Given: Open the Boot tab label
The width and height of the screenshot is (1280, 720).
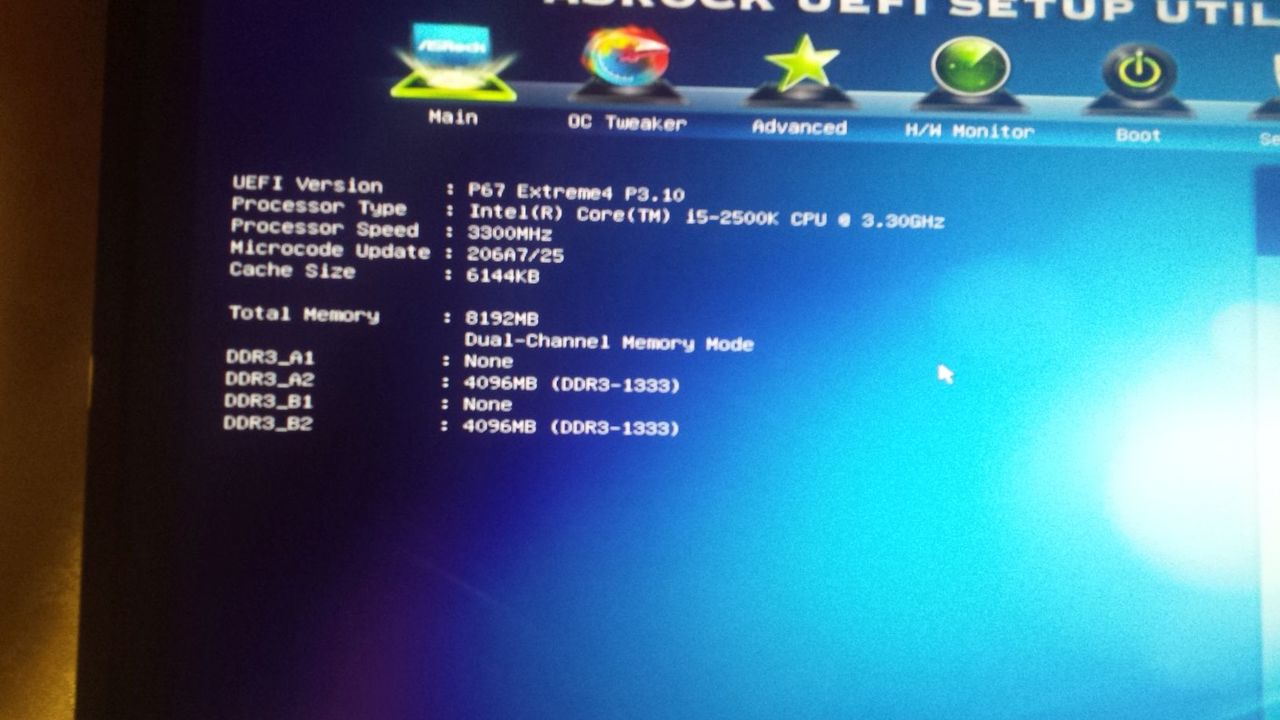Looking at the screenshot, I should coord(1138,135).
